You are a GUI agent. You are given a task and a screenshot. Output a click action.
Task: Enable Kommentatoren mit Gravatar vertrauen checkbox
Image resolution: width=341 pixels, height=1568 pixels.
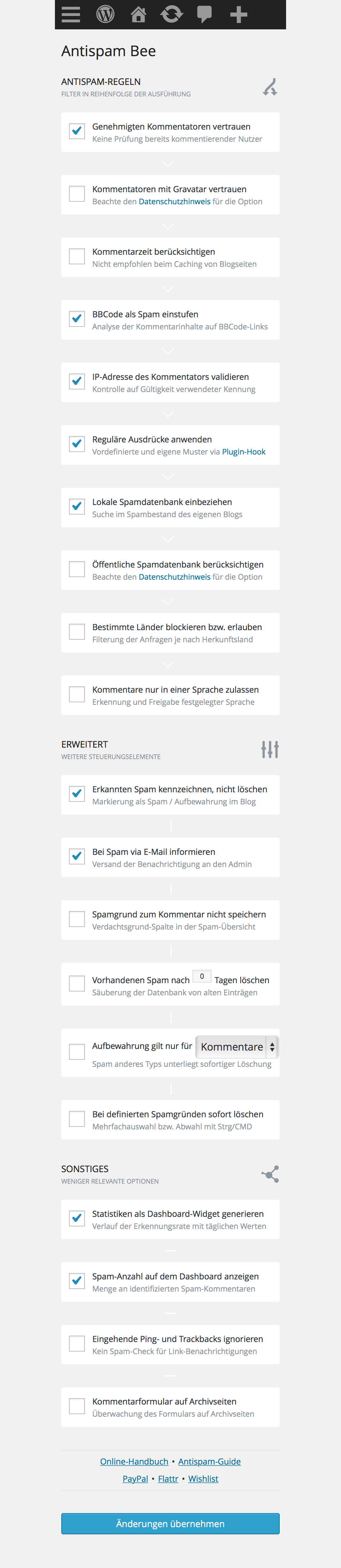click(x=77, y=193)
